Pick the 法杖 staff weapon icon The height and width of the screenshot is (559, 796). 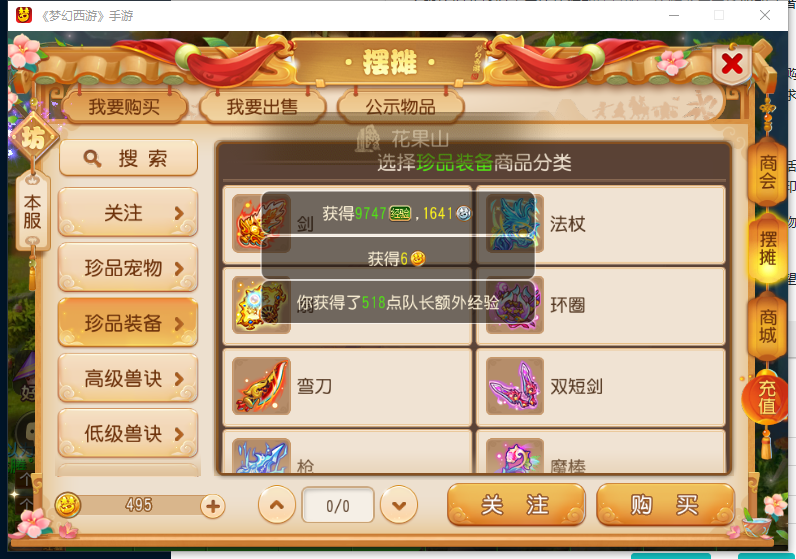click(515, 223)
